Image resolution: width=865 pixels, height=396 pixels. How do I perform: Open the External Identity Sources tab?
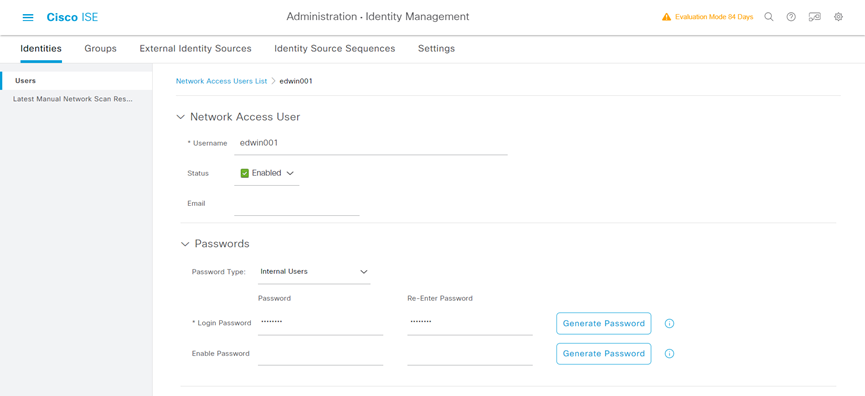pos(195,49)
